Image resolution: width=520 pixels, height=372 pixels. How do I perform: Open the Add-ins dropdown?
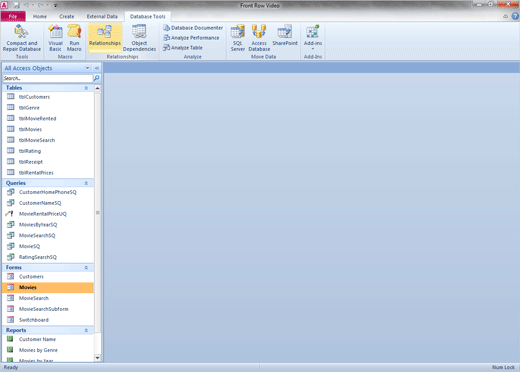(x=313, y=37)
